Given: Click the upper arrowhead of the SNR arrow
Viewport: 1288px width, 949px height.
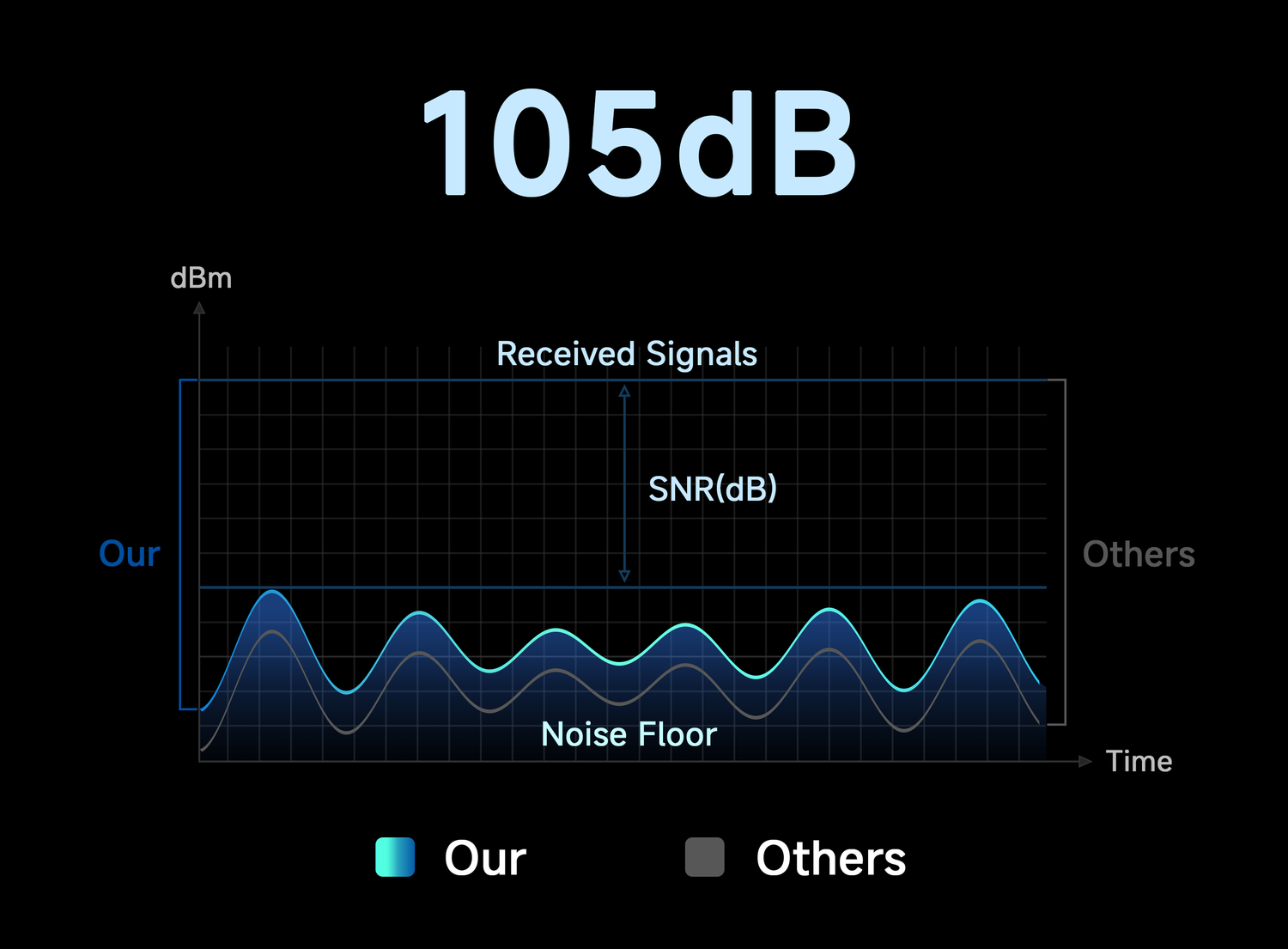Looking at the screenshot, I should (x=625, y=391).
